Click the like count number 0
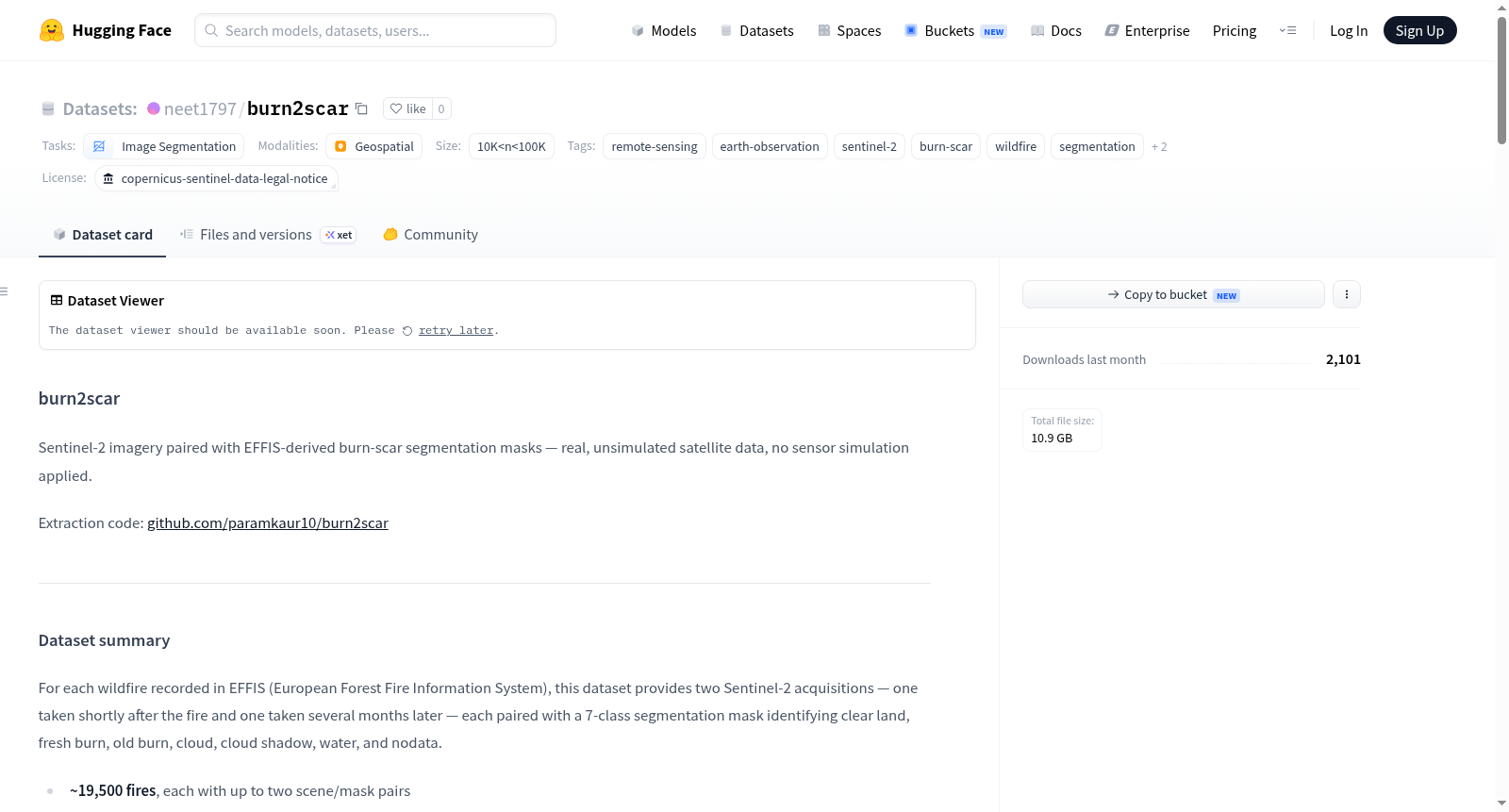The width and height of the screenshot is (1509, 812). point(441,108)
